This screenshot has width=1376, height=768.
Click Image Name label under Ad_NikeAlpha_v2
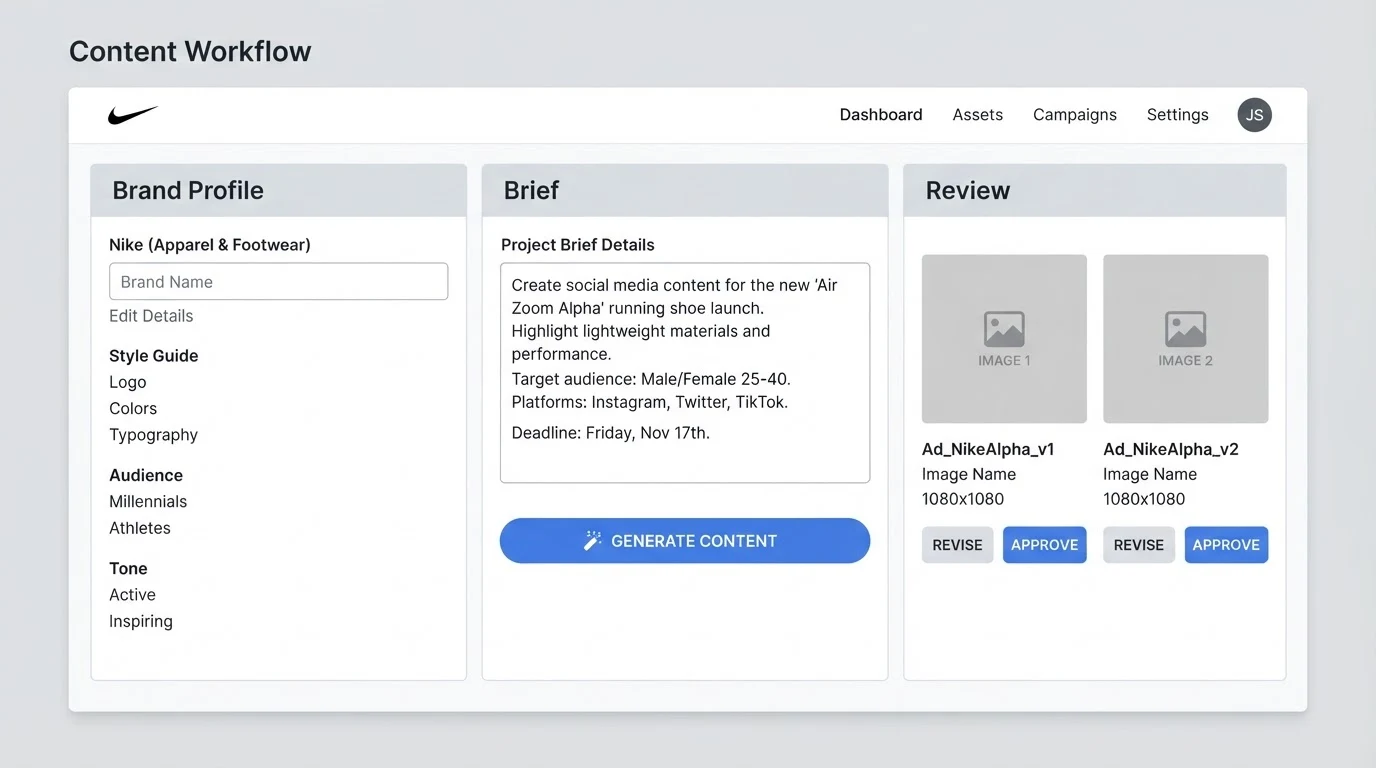[1150, 474]
